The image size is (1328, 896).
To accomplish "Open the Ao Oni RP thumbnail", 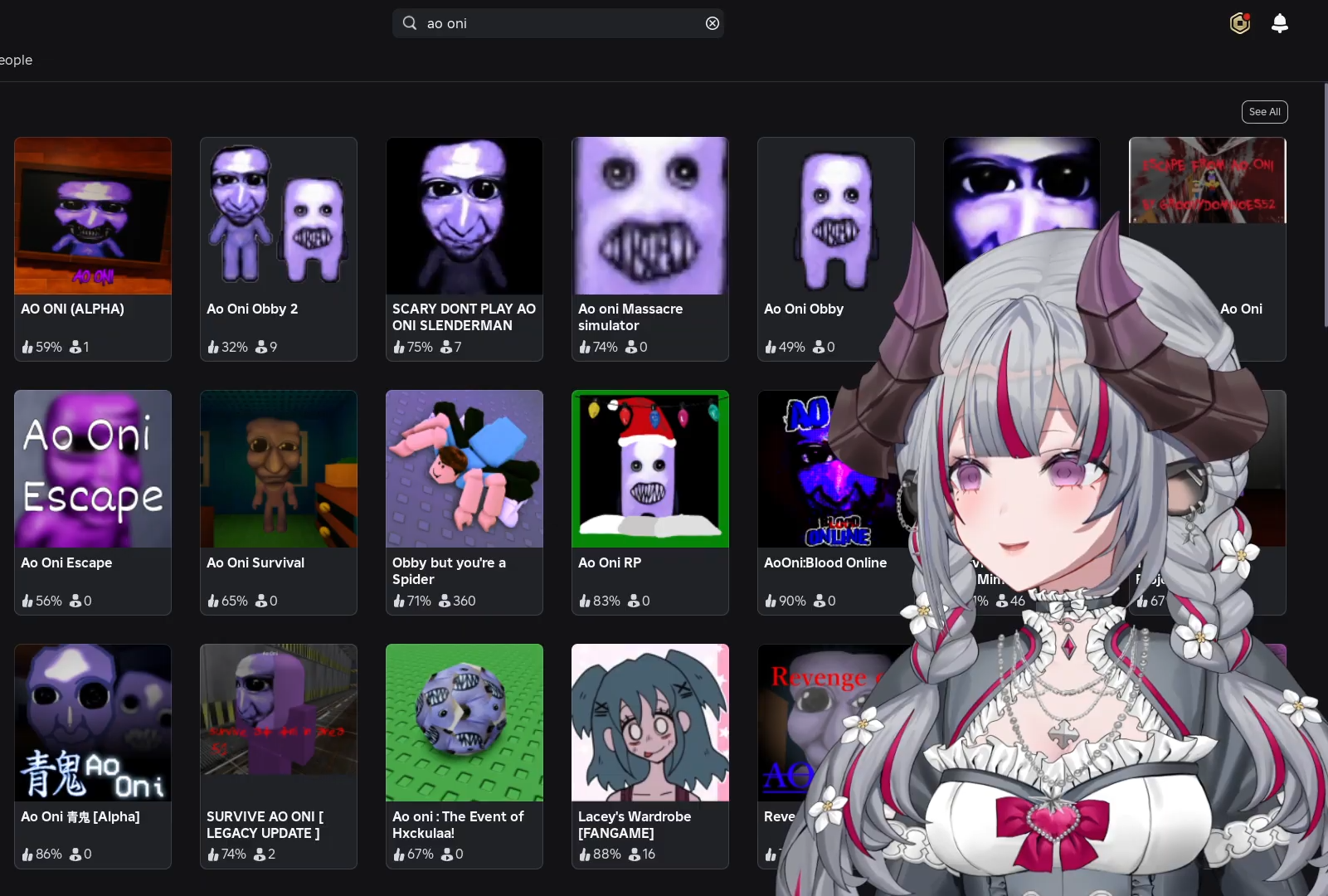I will tap(650, 469).
